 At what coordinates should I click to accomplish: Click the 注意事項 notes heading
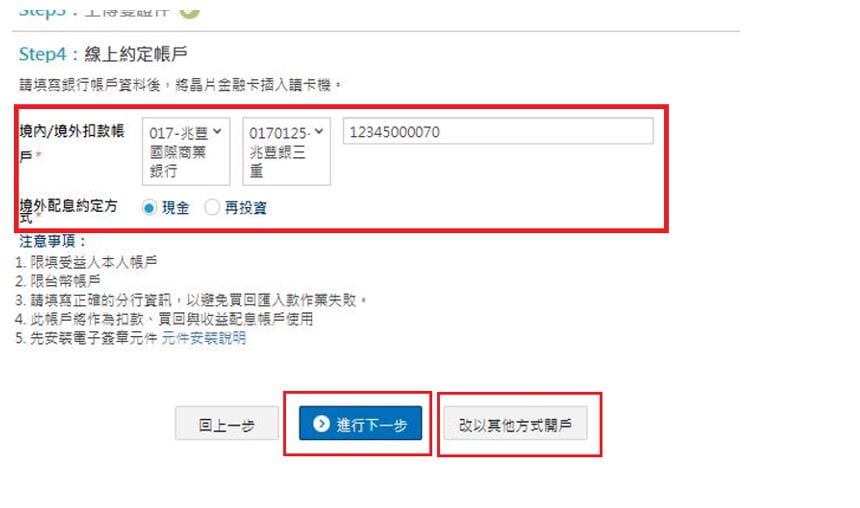click(53, 241)
